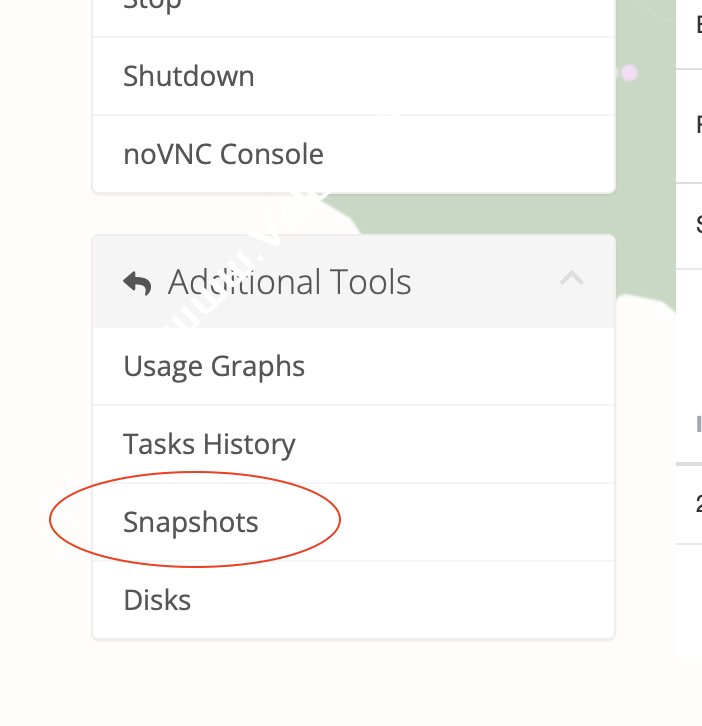Collapse Additional Tools using the chevron arrow
This screenshot has height=726, width=702.
[571, 279]
